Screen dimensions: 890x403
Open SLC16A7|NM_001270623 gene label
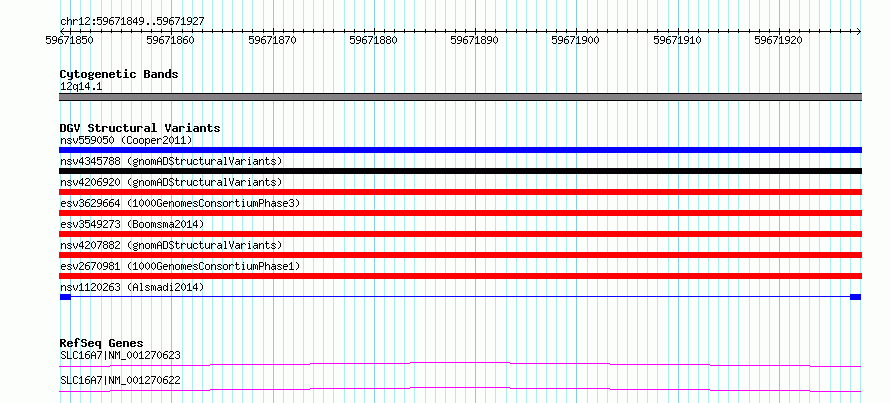pos(120,356)
